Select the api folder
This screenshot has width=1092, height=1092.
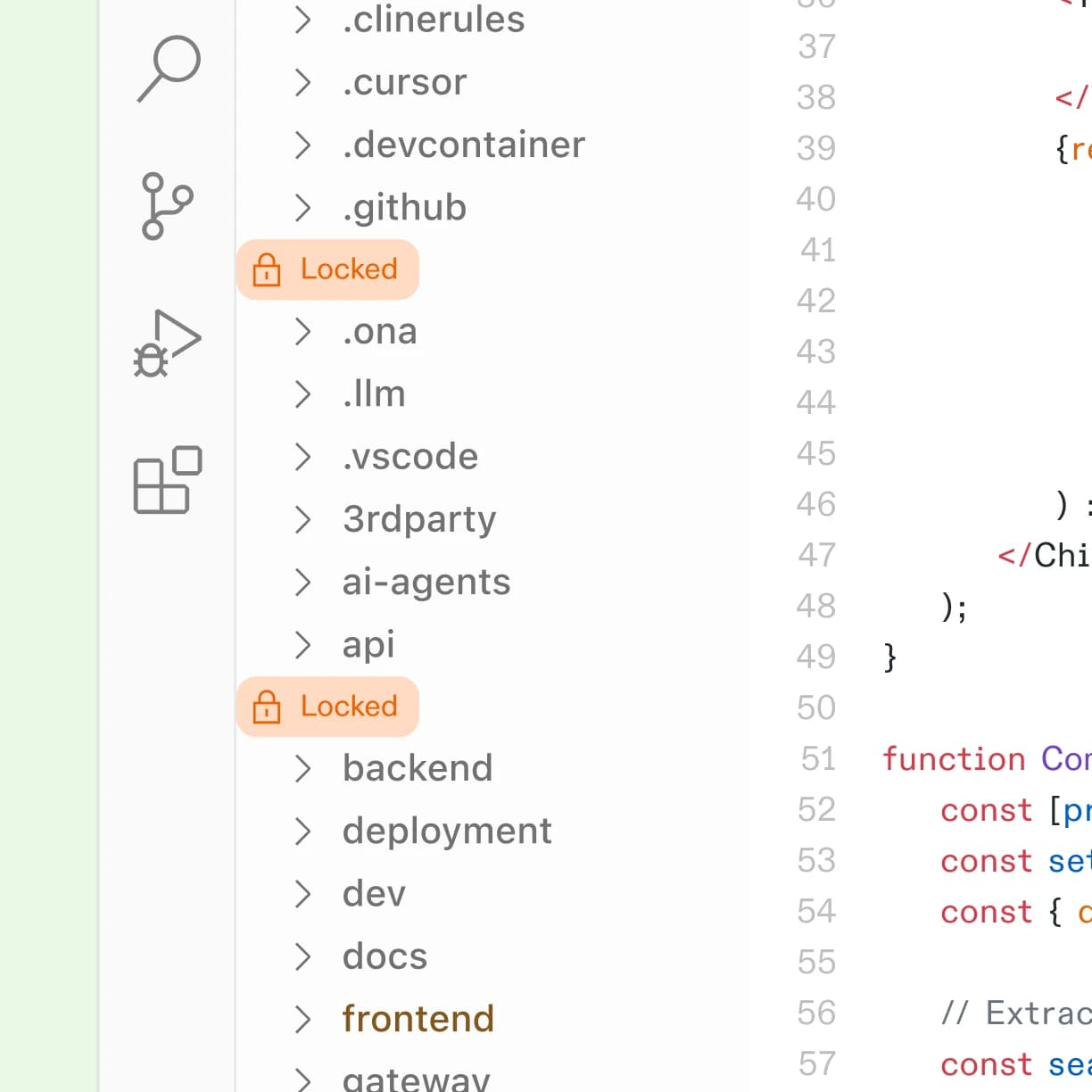[x=368, y=645]
